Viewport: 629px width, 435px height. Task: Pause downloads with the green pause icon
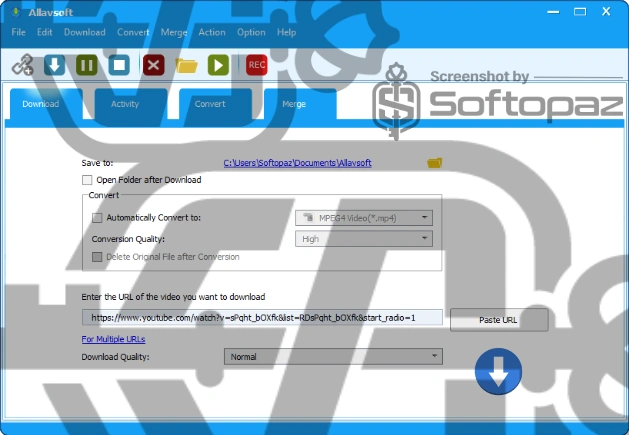click(87, 65)
